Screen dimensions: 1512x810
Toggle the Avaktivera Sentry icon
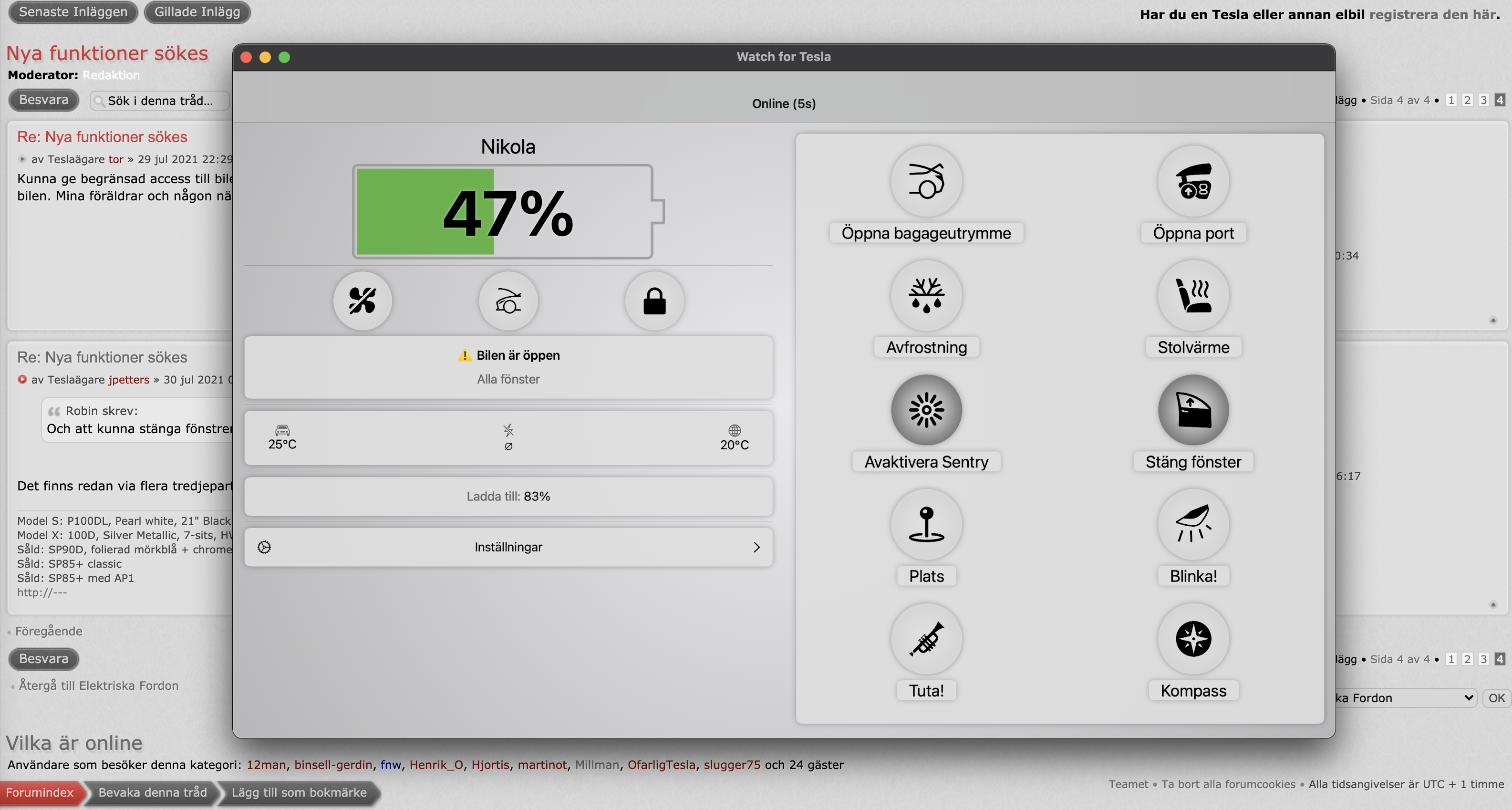(x=926, y=410)
